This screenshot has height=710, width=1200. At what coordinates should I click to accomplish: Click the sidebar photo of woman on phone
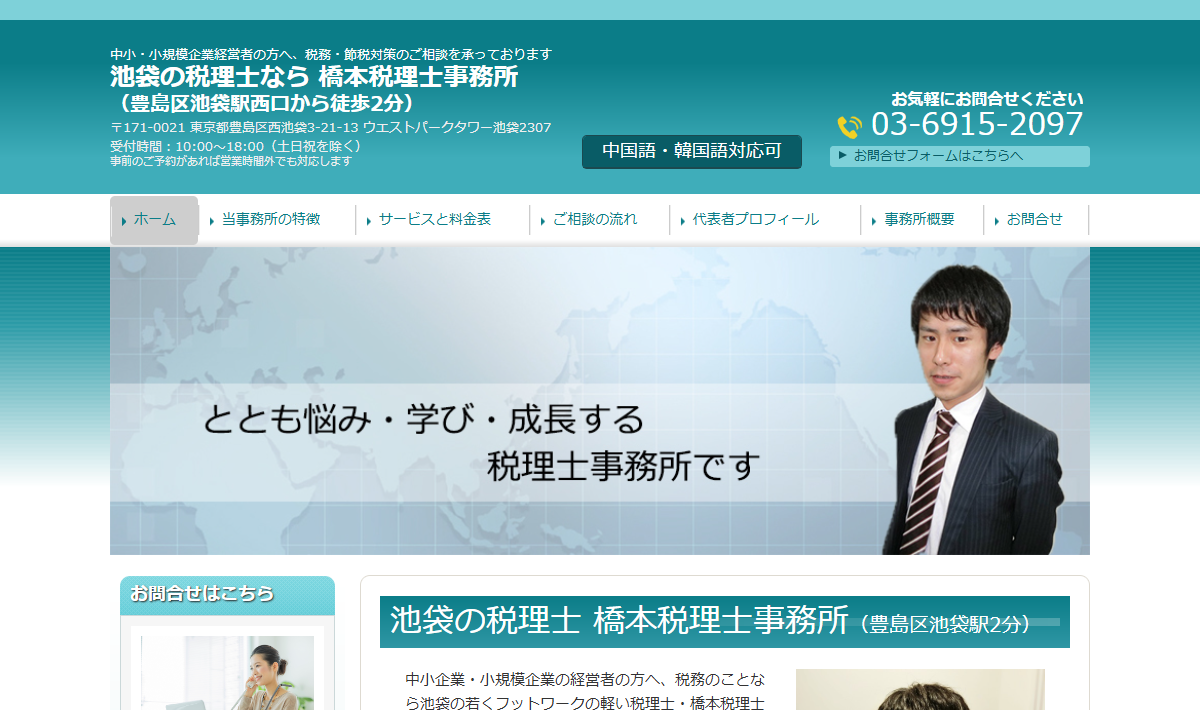(x=228, y=673)
